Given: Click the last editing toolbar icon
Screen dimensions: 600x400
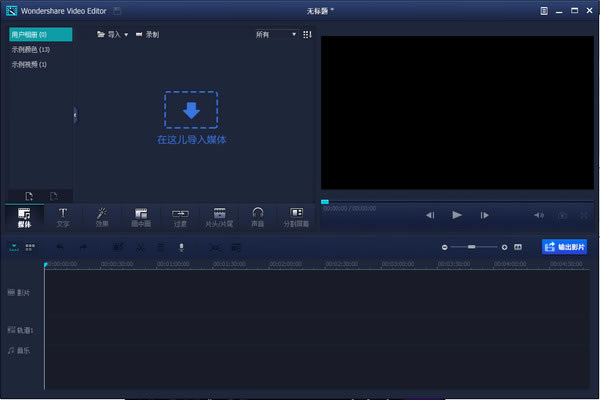Looking at the screenshot, I should [236, 248].
